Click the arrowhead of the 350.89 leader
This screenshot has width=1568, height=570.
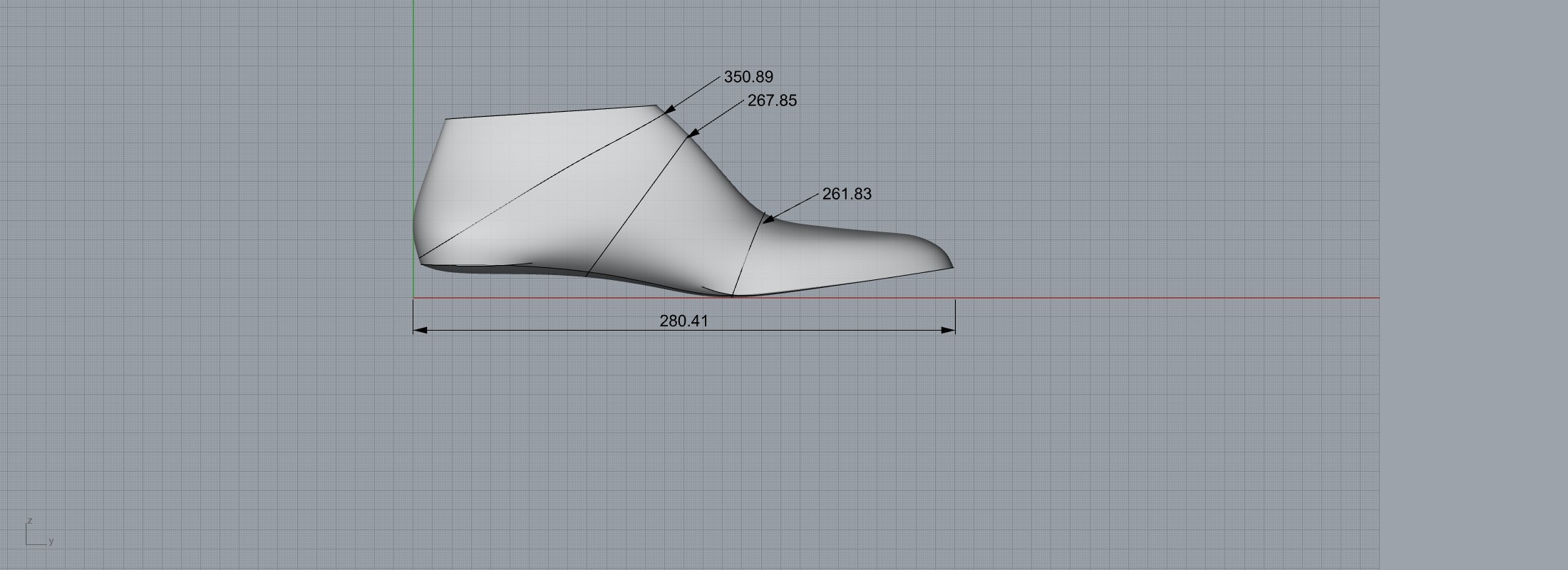(669, 110)
